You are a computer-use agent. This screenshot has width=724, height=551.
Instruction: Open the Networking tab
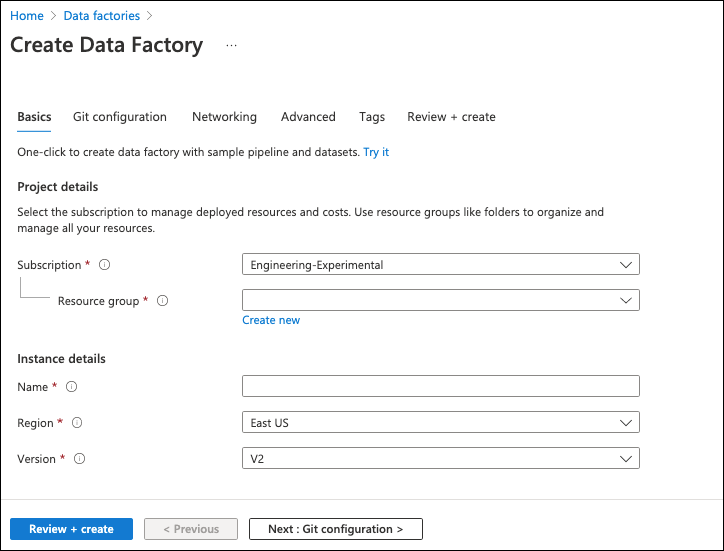(x=224, y=117)
